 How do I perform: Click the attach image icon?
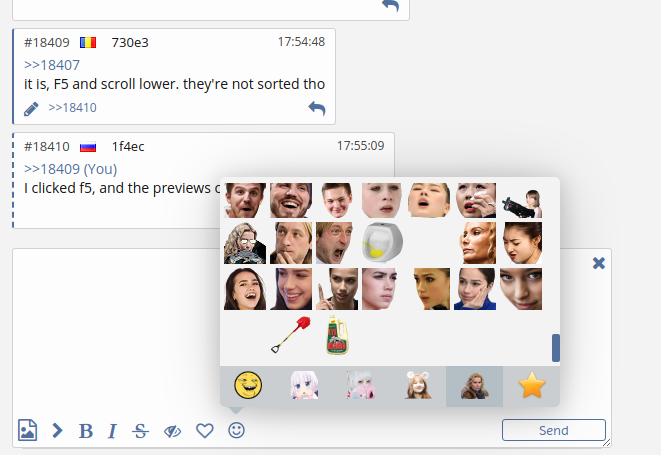click(x=28, y=430)
